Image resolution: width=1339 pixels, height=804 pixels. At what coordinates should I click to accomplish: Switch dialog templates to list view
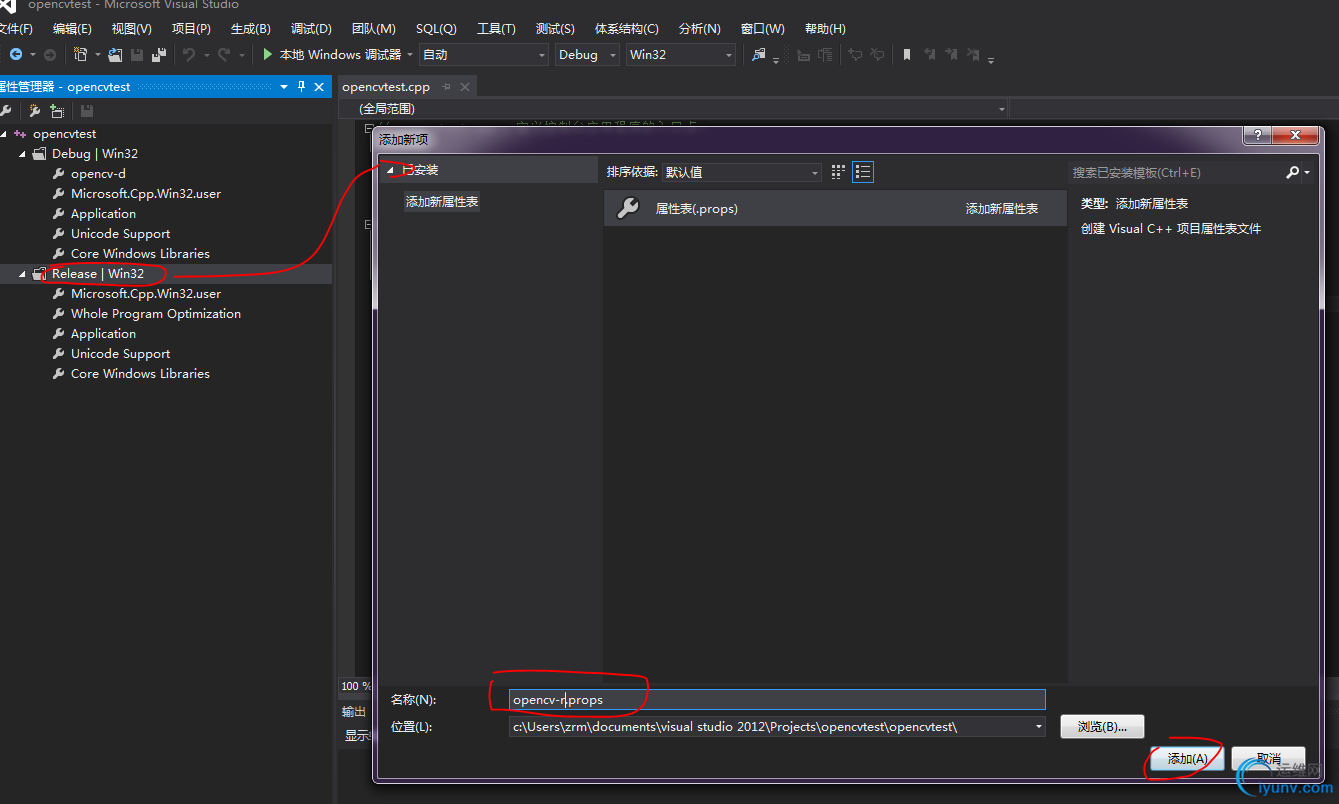point(864,172)
